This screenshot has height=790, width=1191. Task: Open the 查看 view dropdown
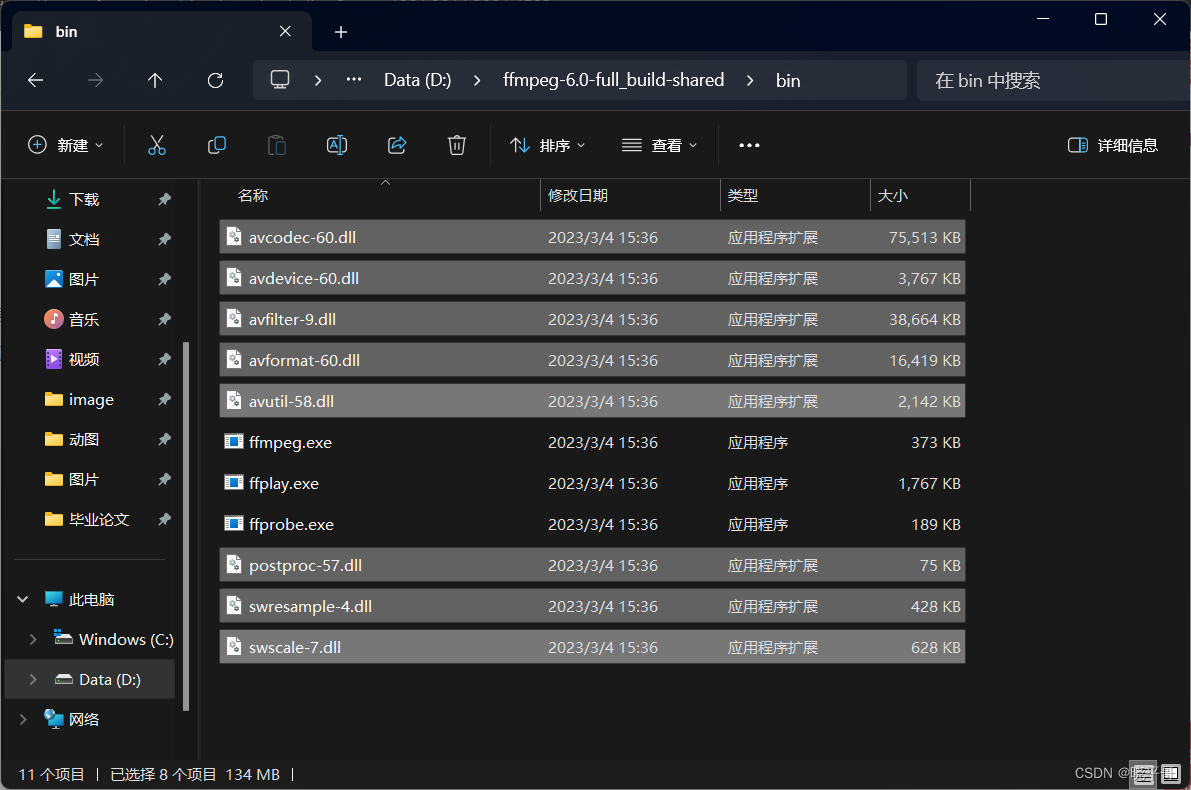click(659, 145)
